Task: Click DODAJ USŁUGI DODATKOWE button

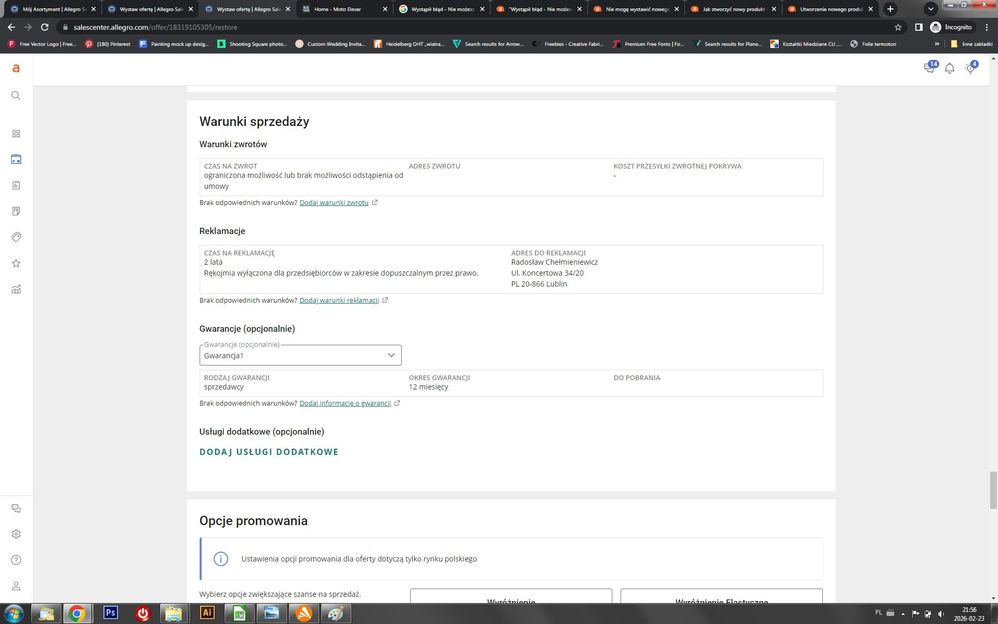Action: tap(269, 452)
